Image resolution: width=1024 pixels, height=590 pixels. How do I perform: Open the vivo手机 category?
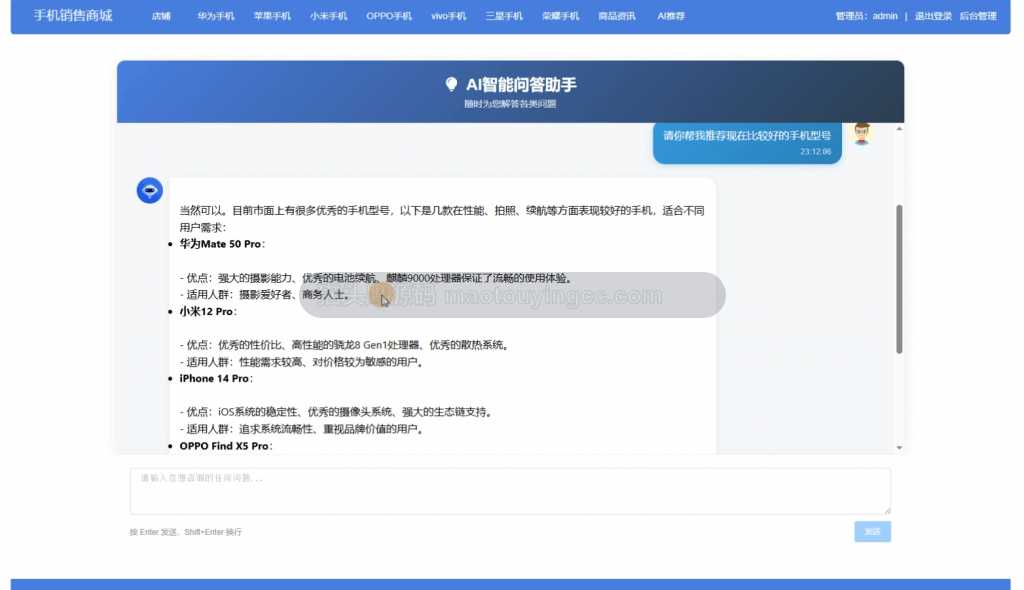[449, 16]
